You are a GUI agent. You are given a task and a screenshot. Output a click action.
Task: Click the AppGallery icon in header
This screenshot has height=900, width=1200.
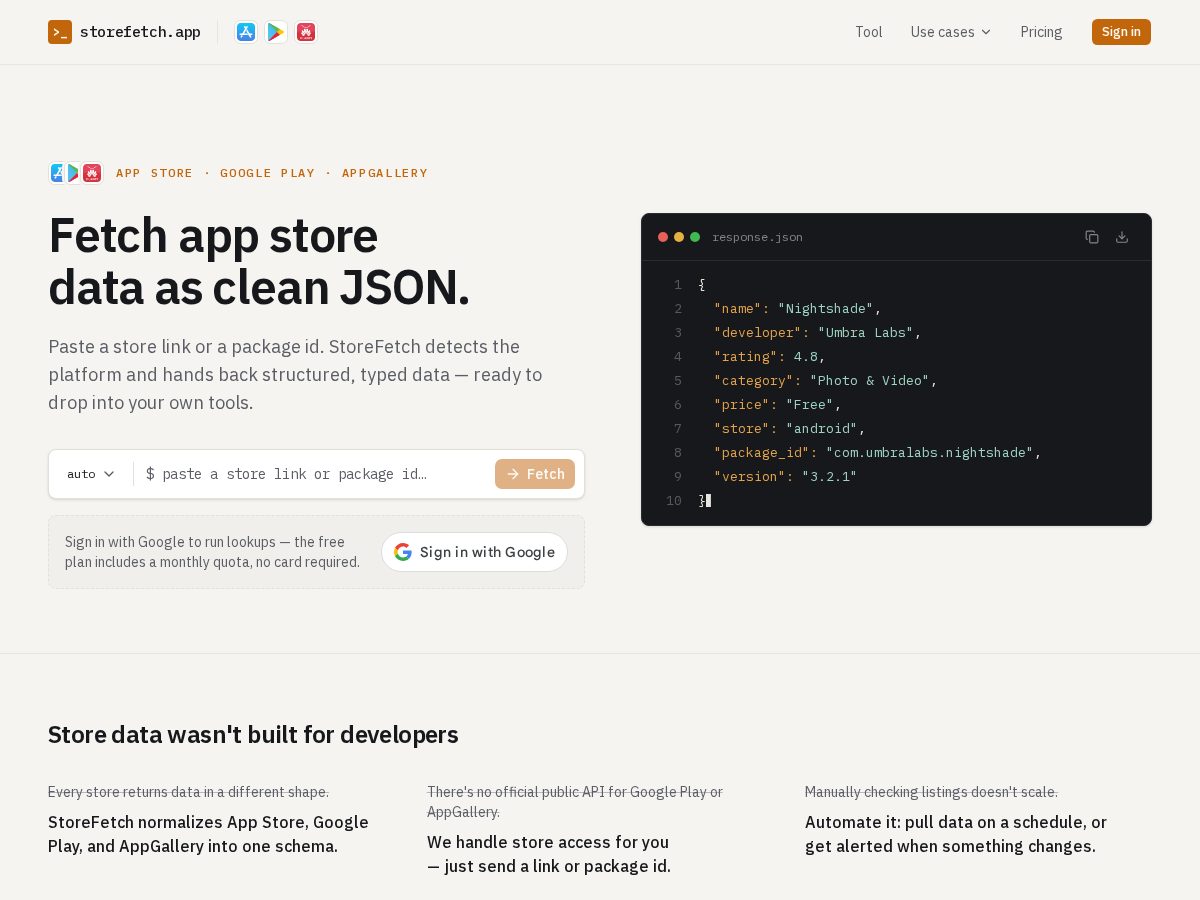click(x=306, y=32)
